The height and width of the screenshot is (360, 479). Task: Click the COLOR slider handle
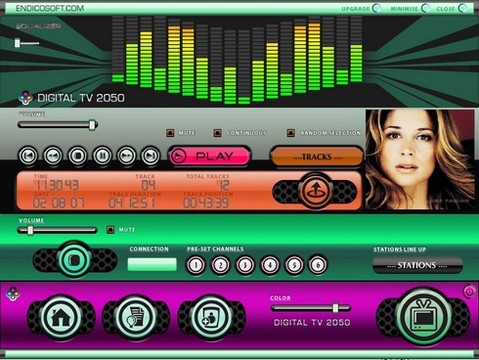(x=336, y=308)
